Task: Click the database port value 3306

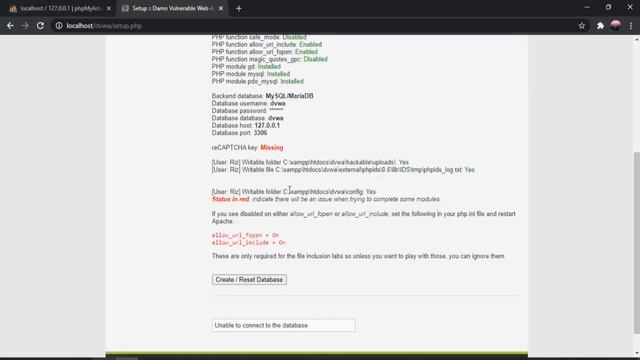Action: pyautogui.click(x=260, y=133)
